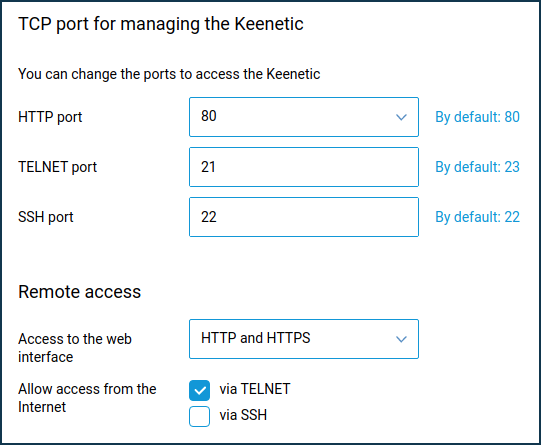The height and width of the screenshot is (445, 541).
Task: Uncheck the via TELNET checkbox
Action: click(x=199, y=390)
